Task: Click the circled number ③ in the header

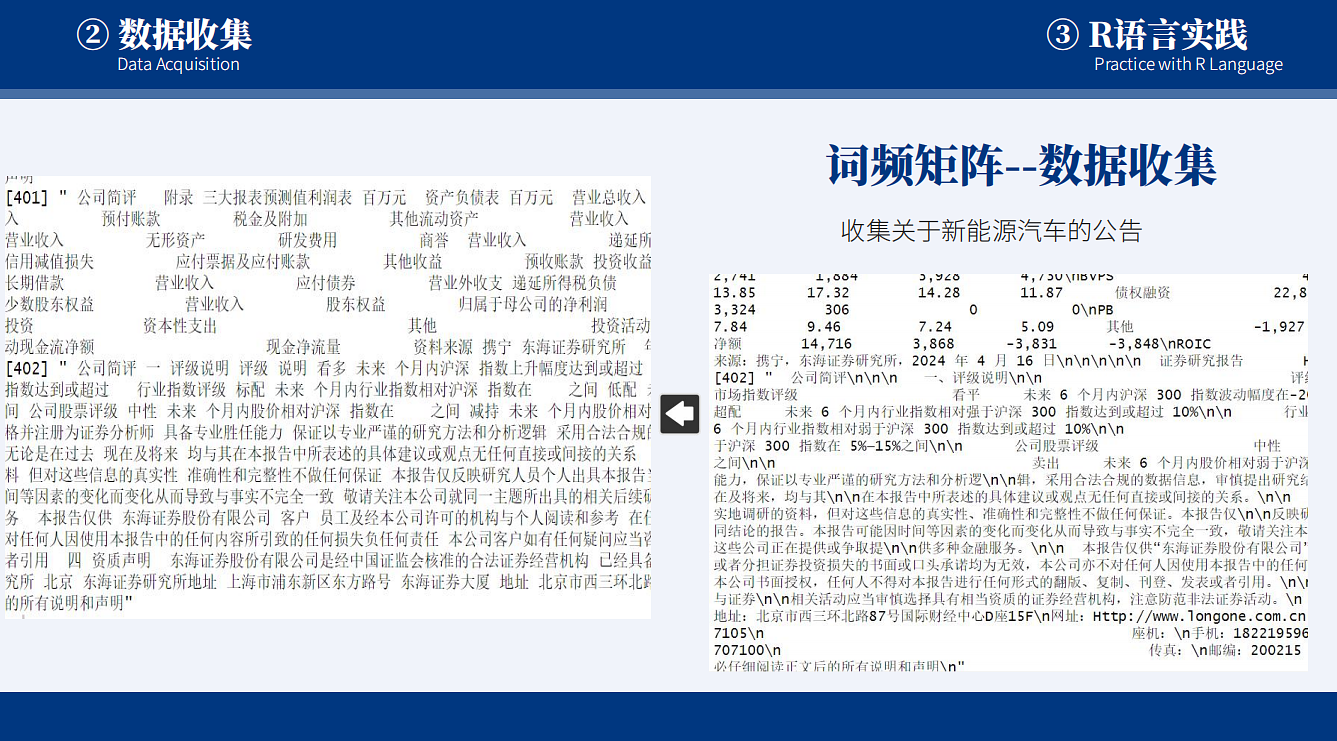Action: coord(1062,35)
